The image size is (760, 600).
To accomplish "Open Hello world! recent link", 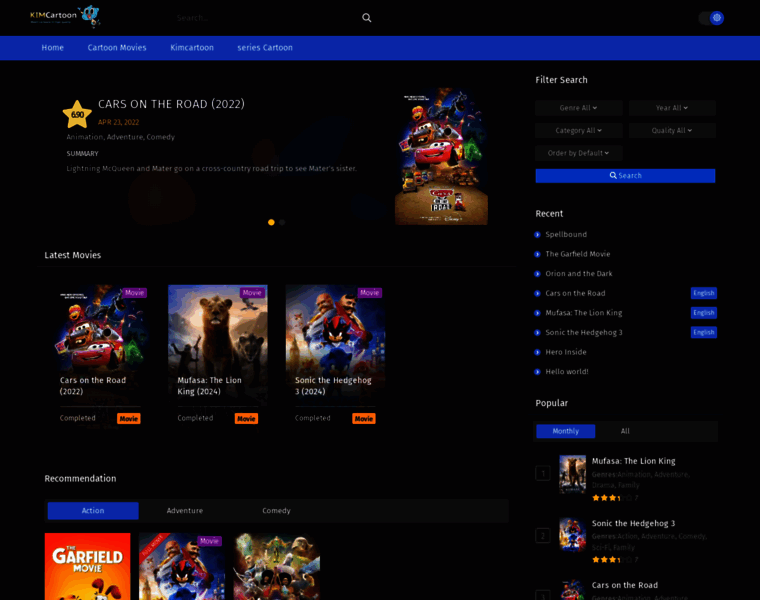I will pyautogui.click(x=567, y=372).
